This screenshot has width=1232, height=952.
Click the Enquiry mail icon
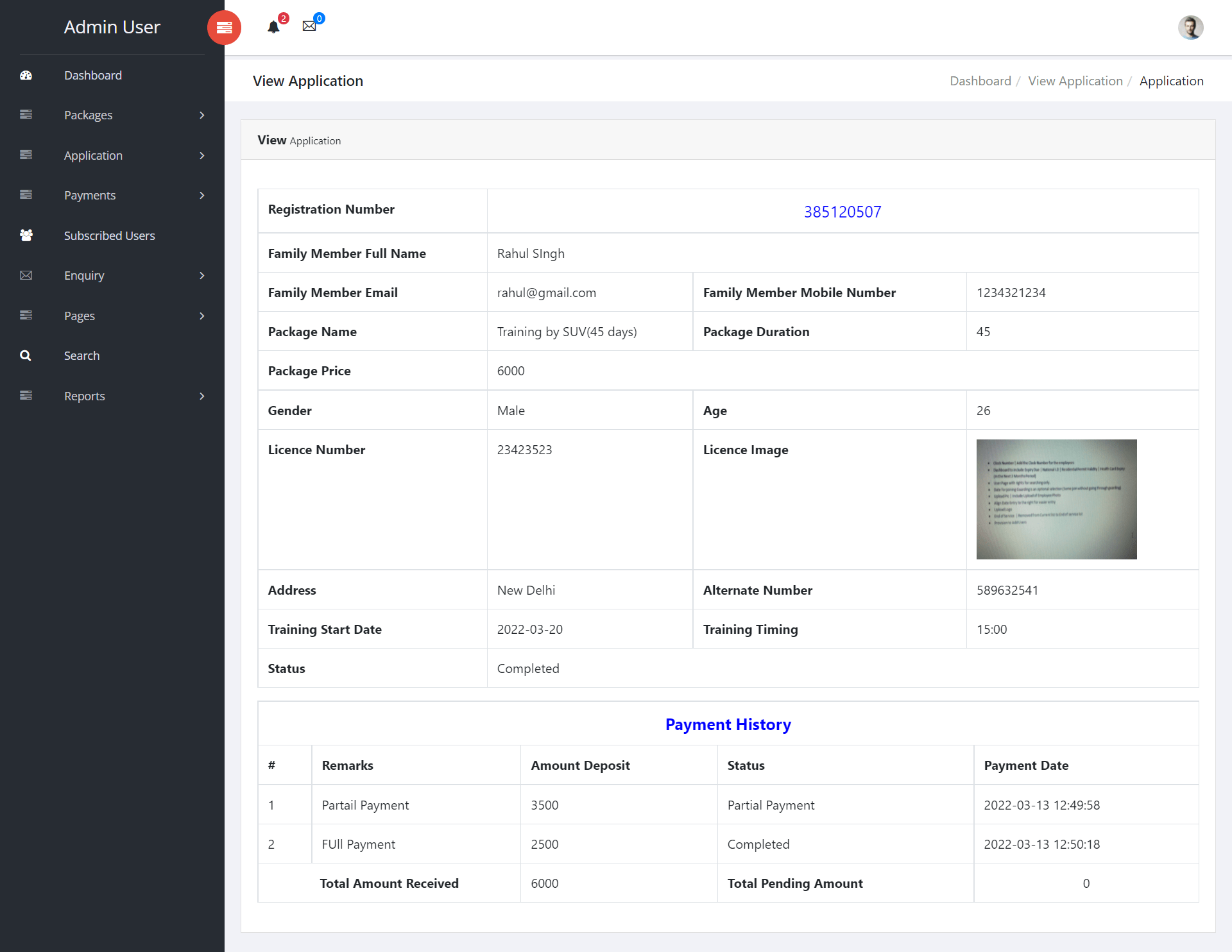26,275
